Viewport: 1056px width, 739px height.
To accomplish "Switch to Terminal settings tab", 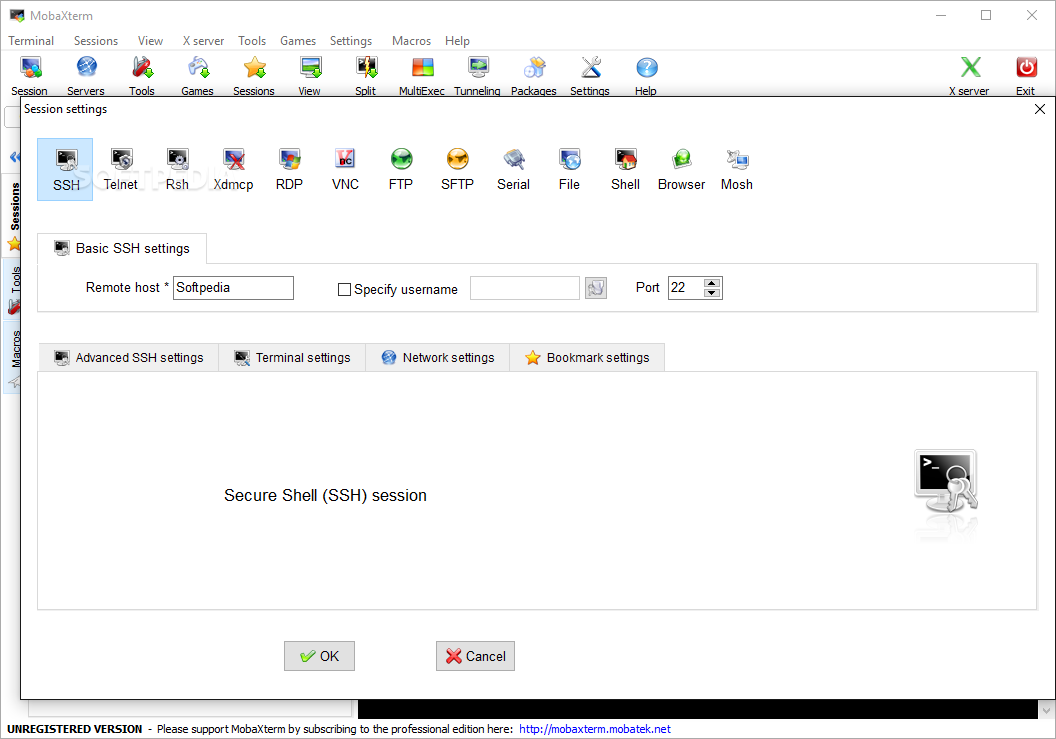I will point(292,358).
